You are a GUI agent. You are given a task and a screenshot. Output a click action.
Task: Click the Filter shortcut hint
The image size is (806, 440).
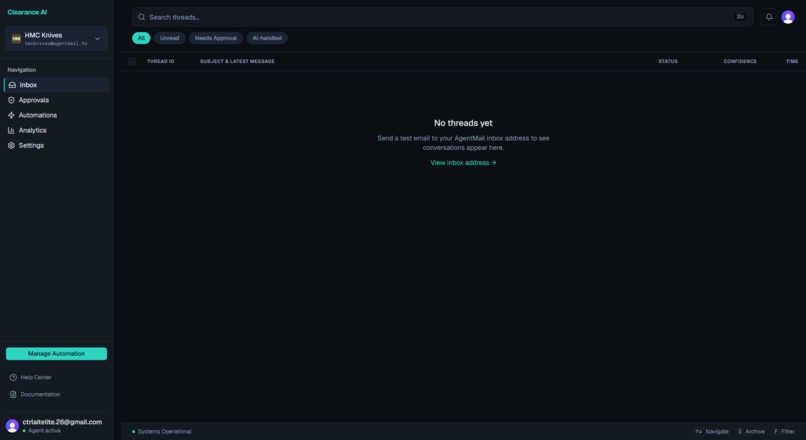[x=784, y=431]
